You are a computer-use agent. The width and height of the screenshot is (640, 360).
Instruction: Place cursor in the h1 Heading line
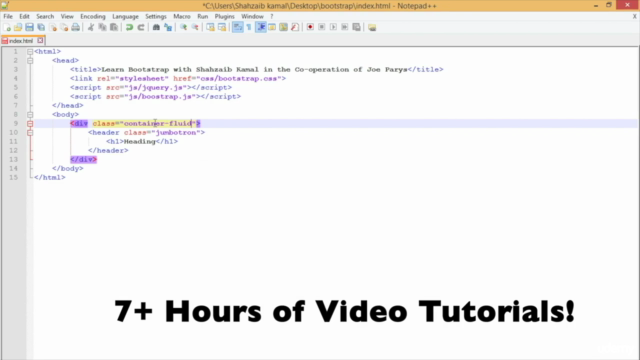142,141
